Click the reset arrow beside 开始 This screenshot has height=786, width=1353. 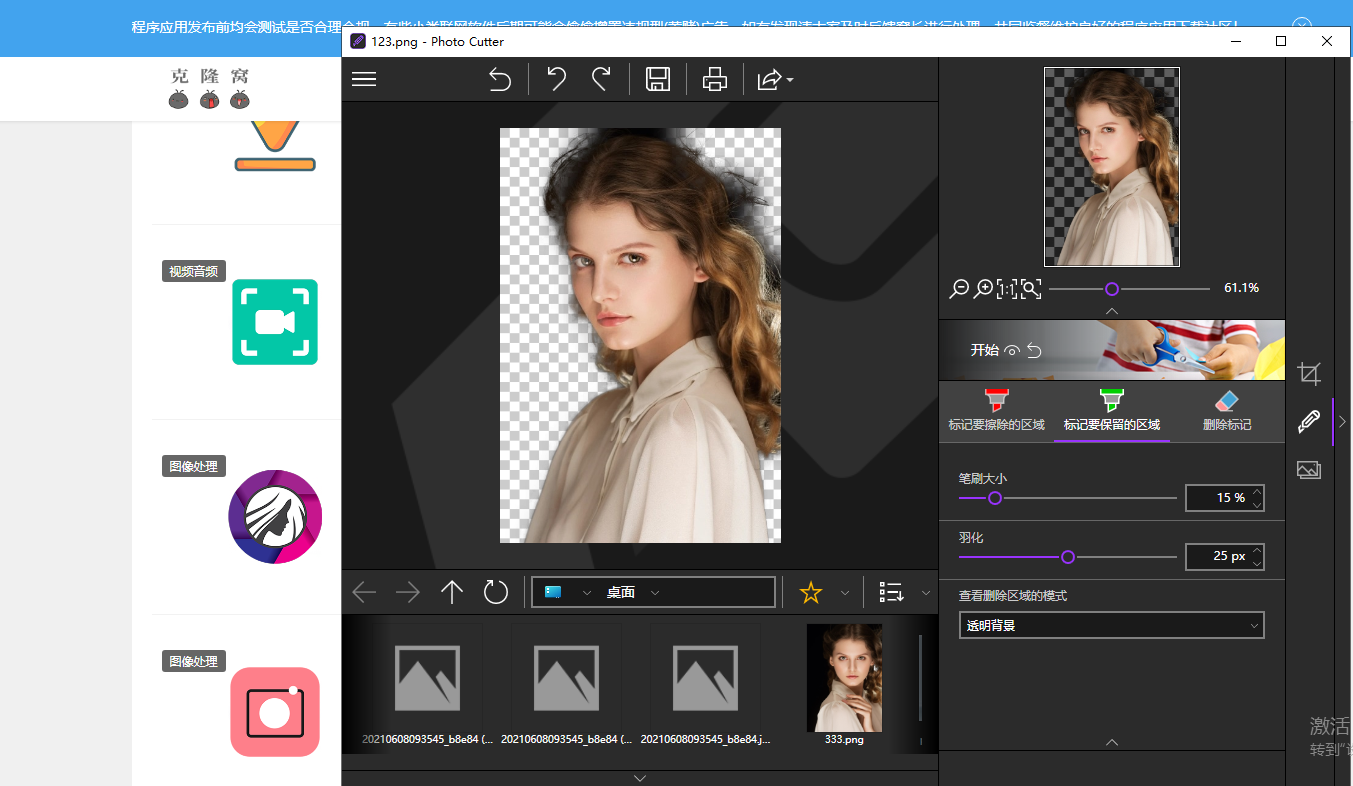click(x=1034, y=350)
